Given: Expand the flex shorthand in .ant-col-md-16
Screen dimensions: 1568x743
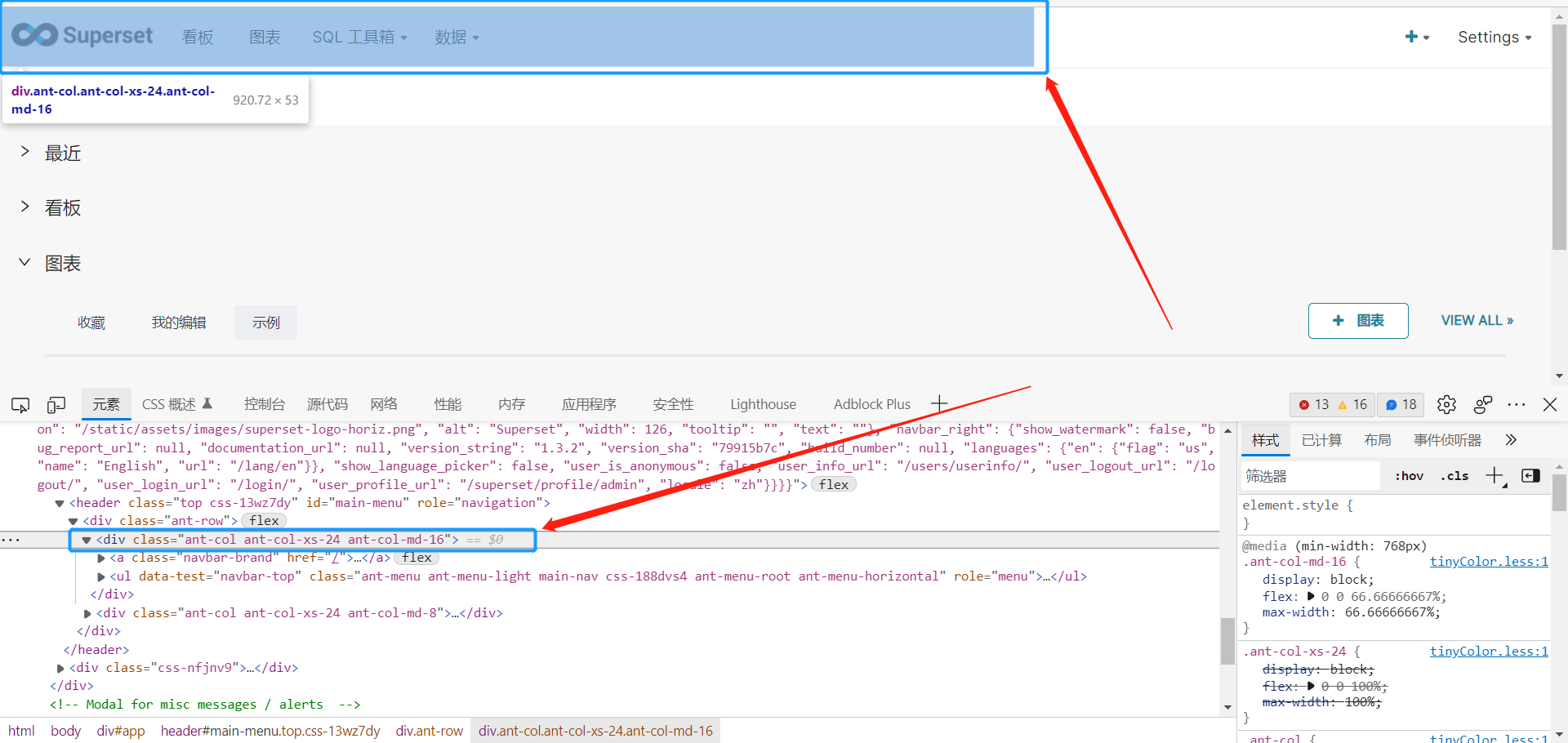Looking at the screenshot, I should pyautogui.click(x=1312, y=597).
